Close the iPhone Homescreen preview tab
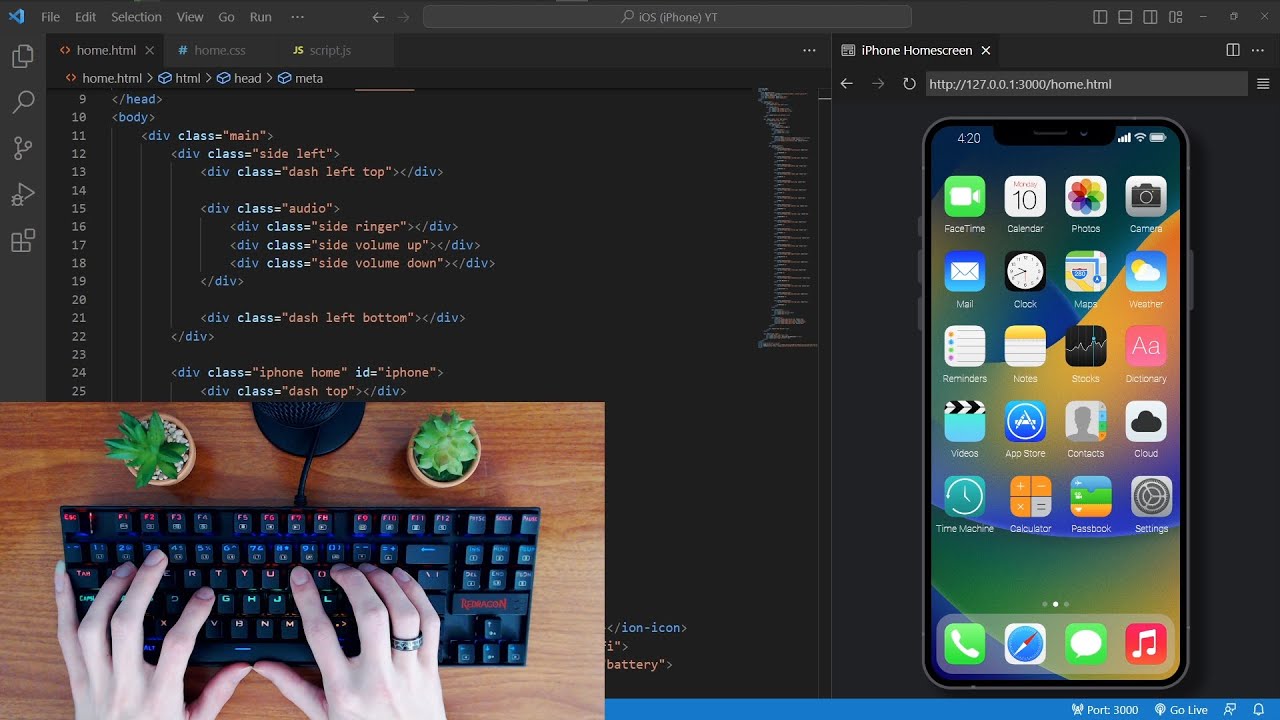The width and height of the screenshot is (1280, 720). point(986,50)
